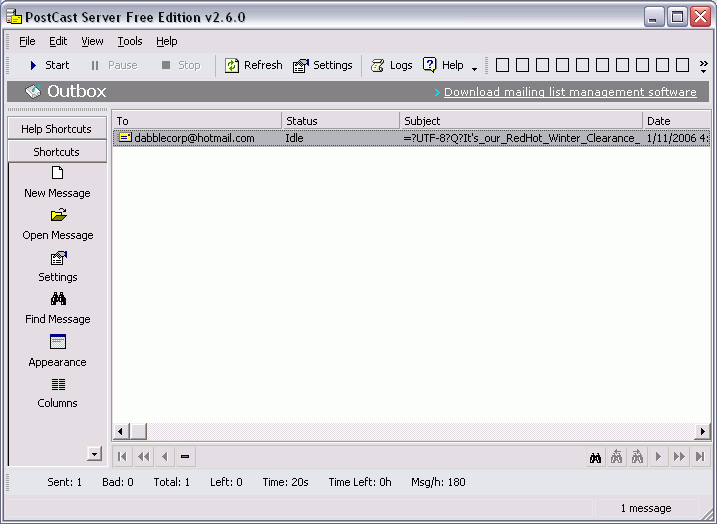Start sending with the Start toolbar button
Viewport: 717px width, 524px height.
point(49,65)
